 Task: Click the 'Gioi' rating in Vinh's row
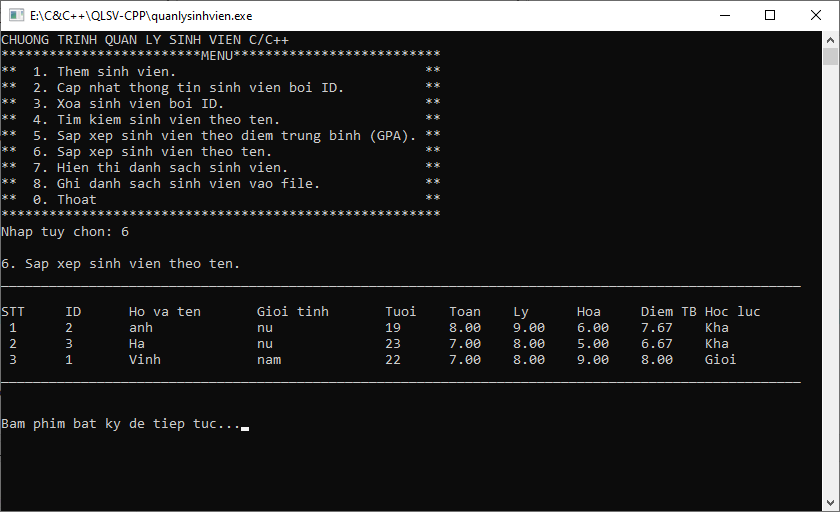[721, 359]
